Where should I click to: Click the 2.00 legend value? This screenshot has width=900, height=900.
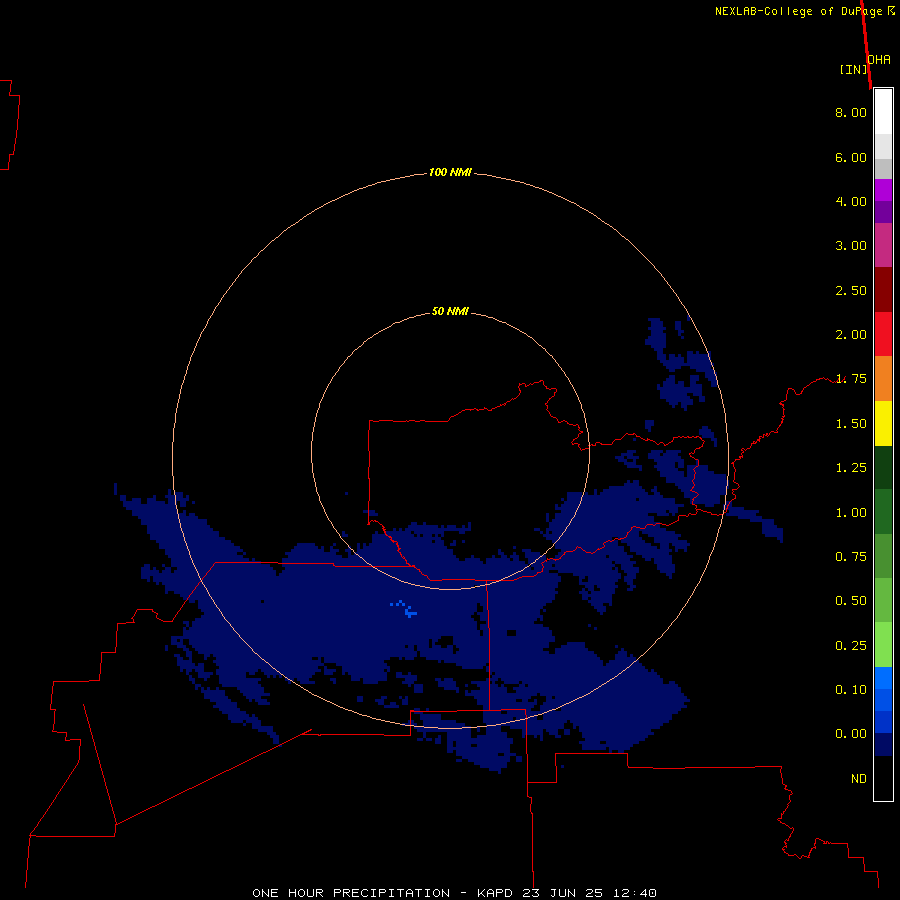tap(851, 335)
